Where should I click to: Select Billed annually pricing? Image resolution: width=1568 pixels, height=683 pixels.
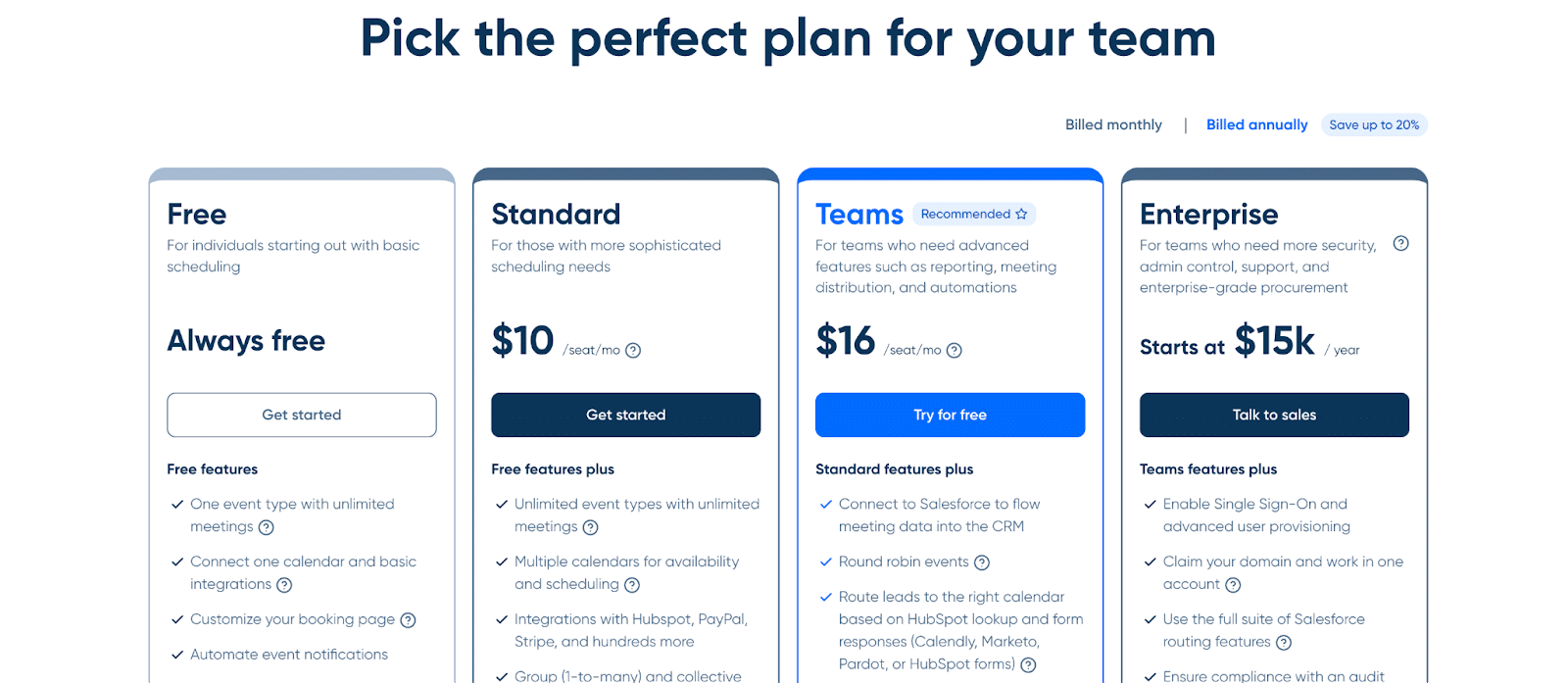[1256, 124]
